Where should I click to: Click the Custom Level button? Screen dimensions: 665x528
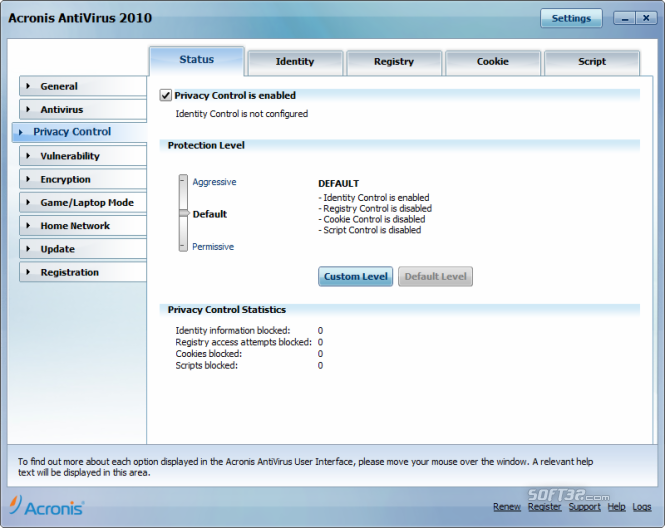click(355, 277)
